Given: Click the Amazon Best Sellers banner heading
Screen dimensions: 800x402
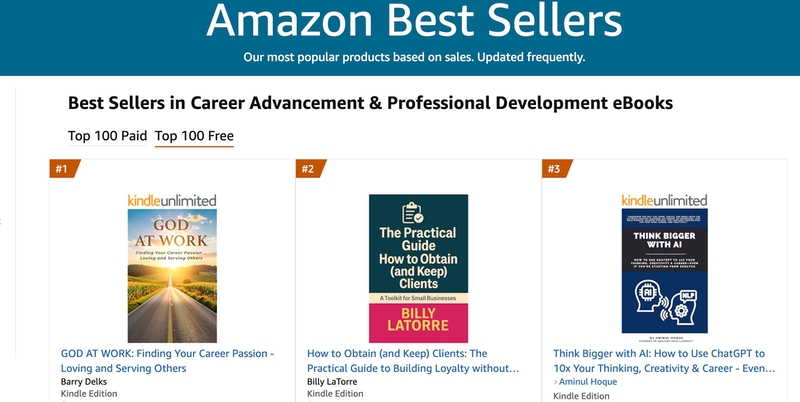Looking at the screenshot, I should 399,20.
